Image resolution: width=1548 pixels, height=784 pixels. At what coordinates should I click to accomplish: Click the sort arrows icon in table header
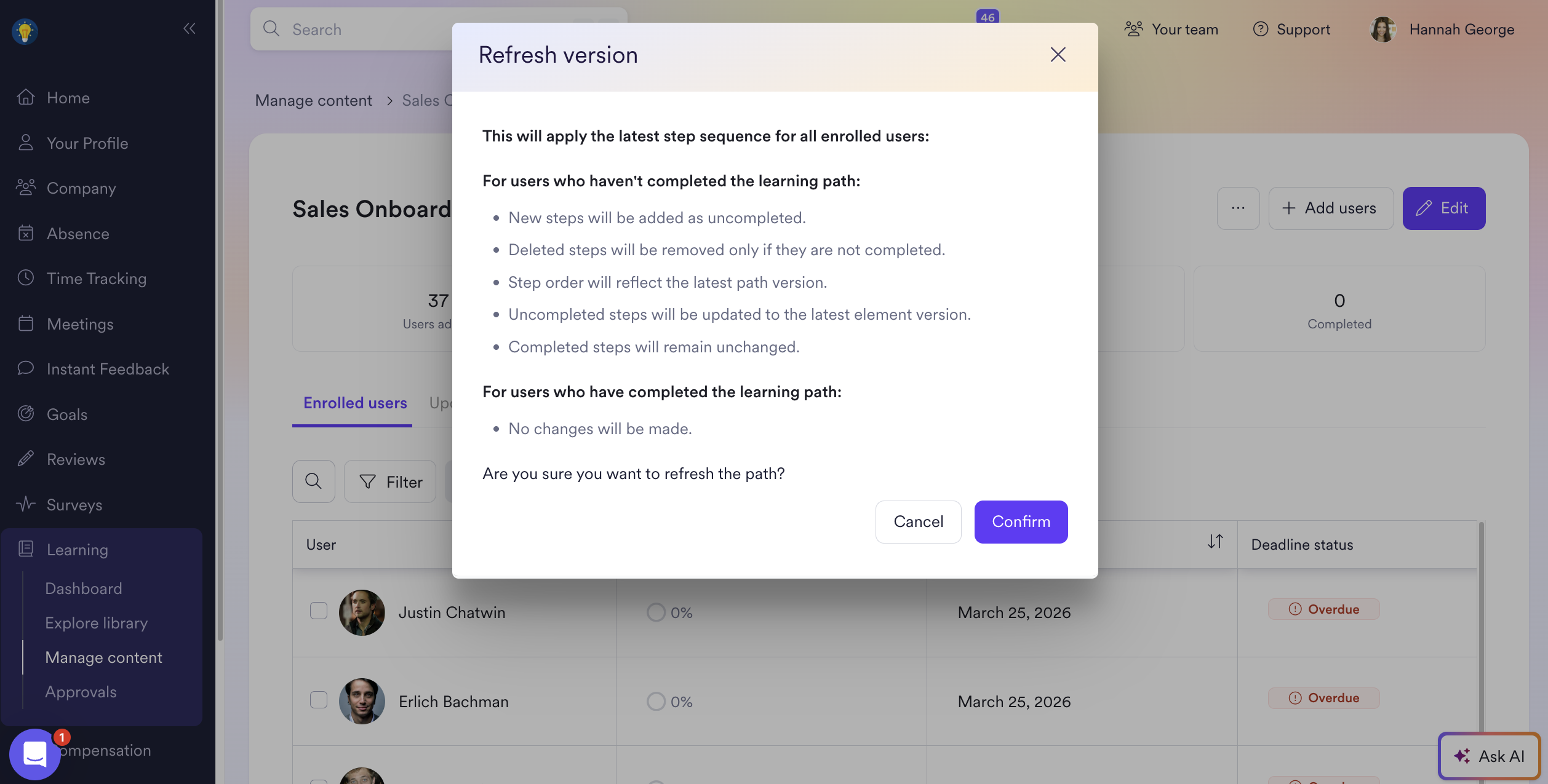[x=1215, y=542]
